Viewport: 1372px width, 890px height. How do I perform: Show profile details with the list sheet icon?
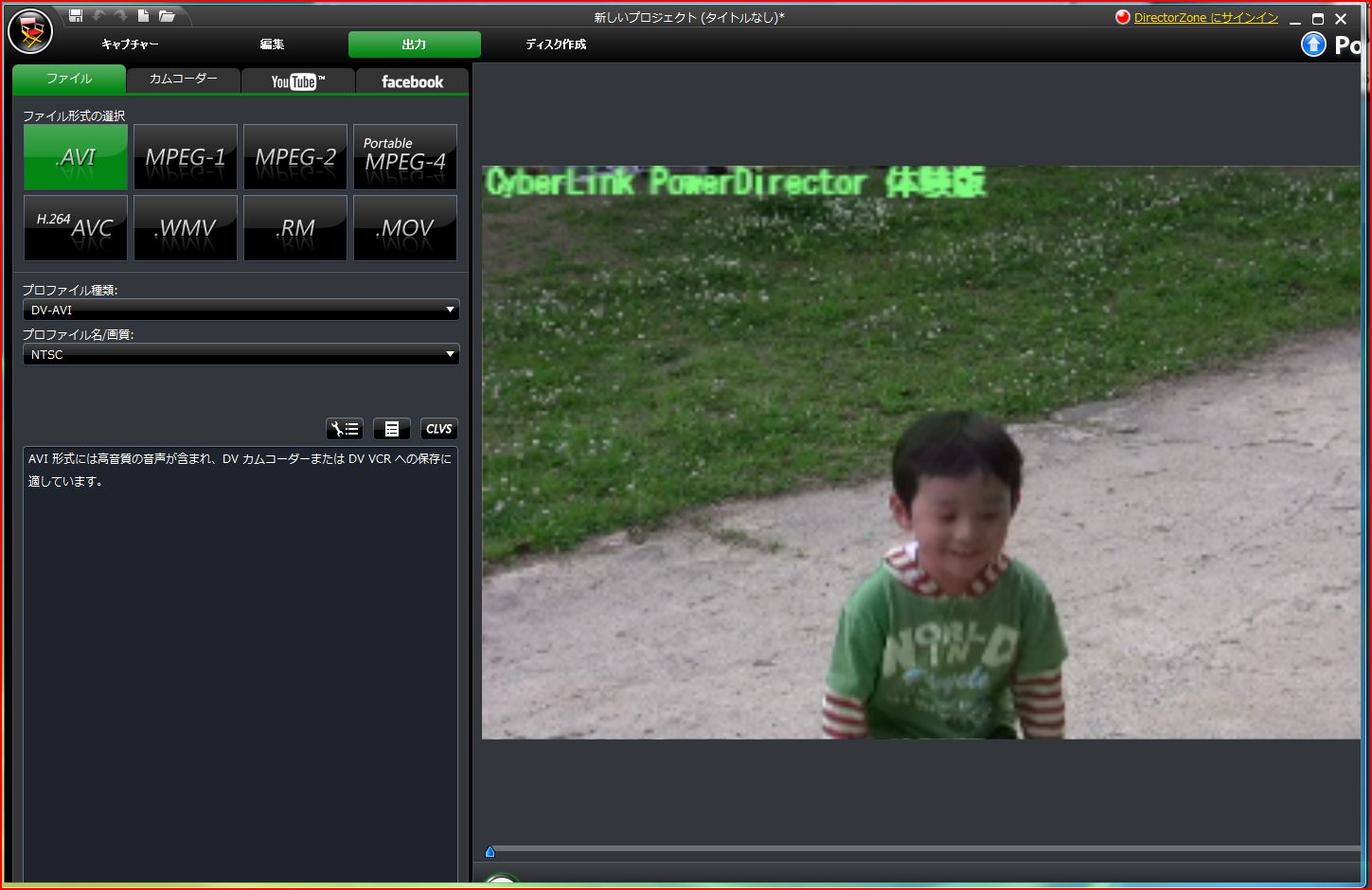pos(392,429)
